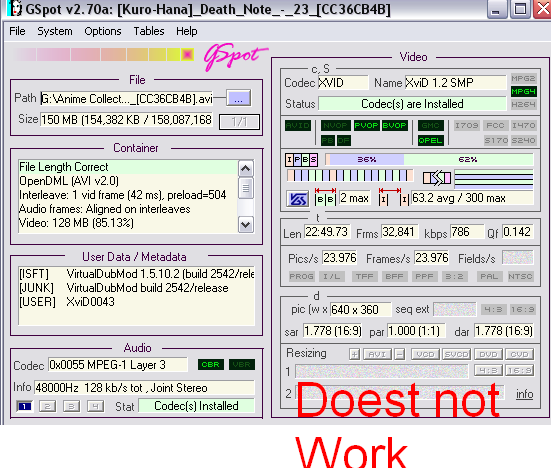Open the System menu
Viewport: 552px width, 468px height.
[55, 31]
